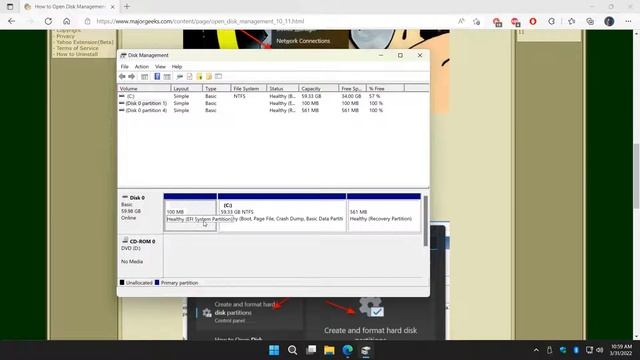The image size is (640, 360).
Task: Open taskbar Search magnifier
Action: [292, 350]
